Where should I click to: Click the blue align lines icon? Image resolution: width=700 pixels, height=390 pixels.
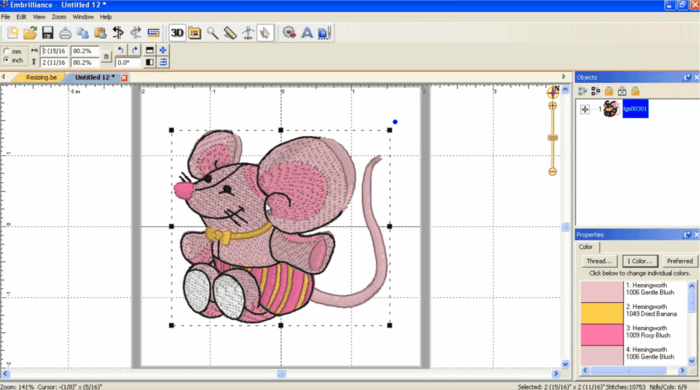point(163,62)
